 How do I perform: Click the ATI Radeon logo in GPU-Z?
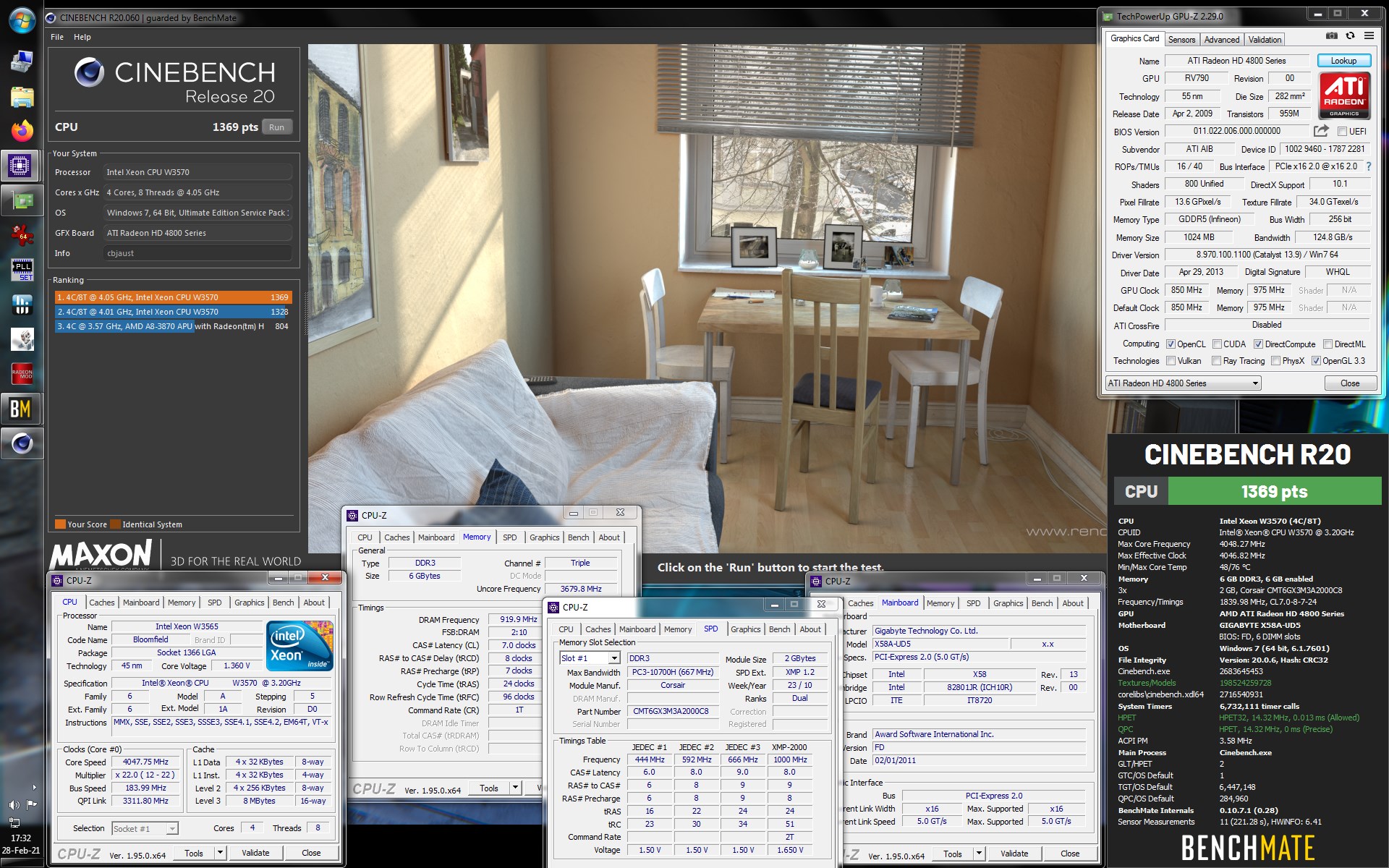click(1344, 95)
